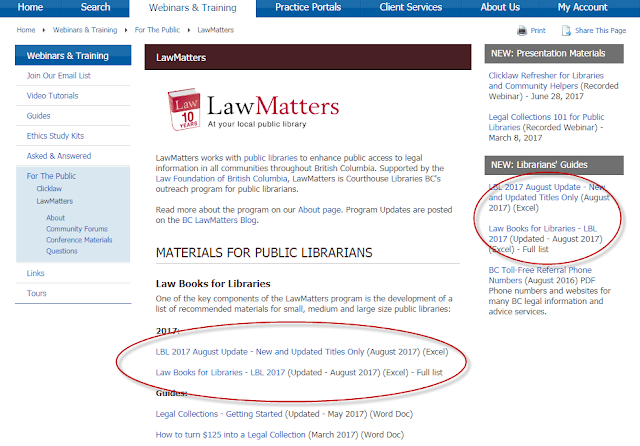This screenshot has height=446, width=640.
Task: Select the Webinars & Training tab
Action: (x=193, y=8)
